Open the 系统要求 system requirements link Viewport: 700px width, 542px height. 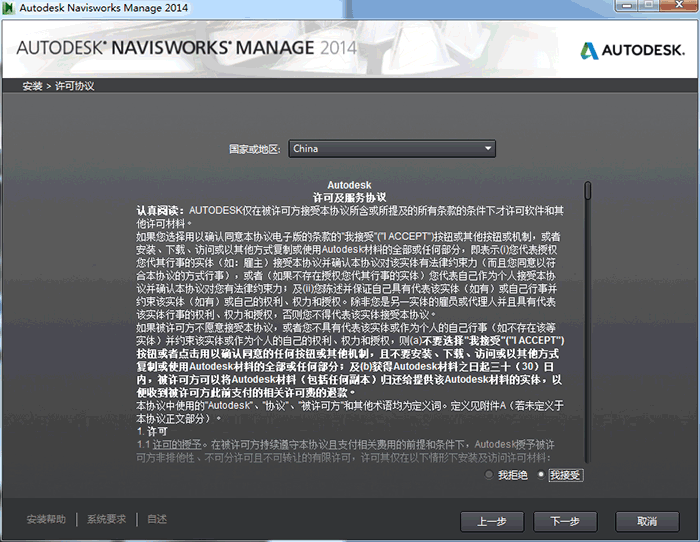point(106,519)
